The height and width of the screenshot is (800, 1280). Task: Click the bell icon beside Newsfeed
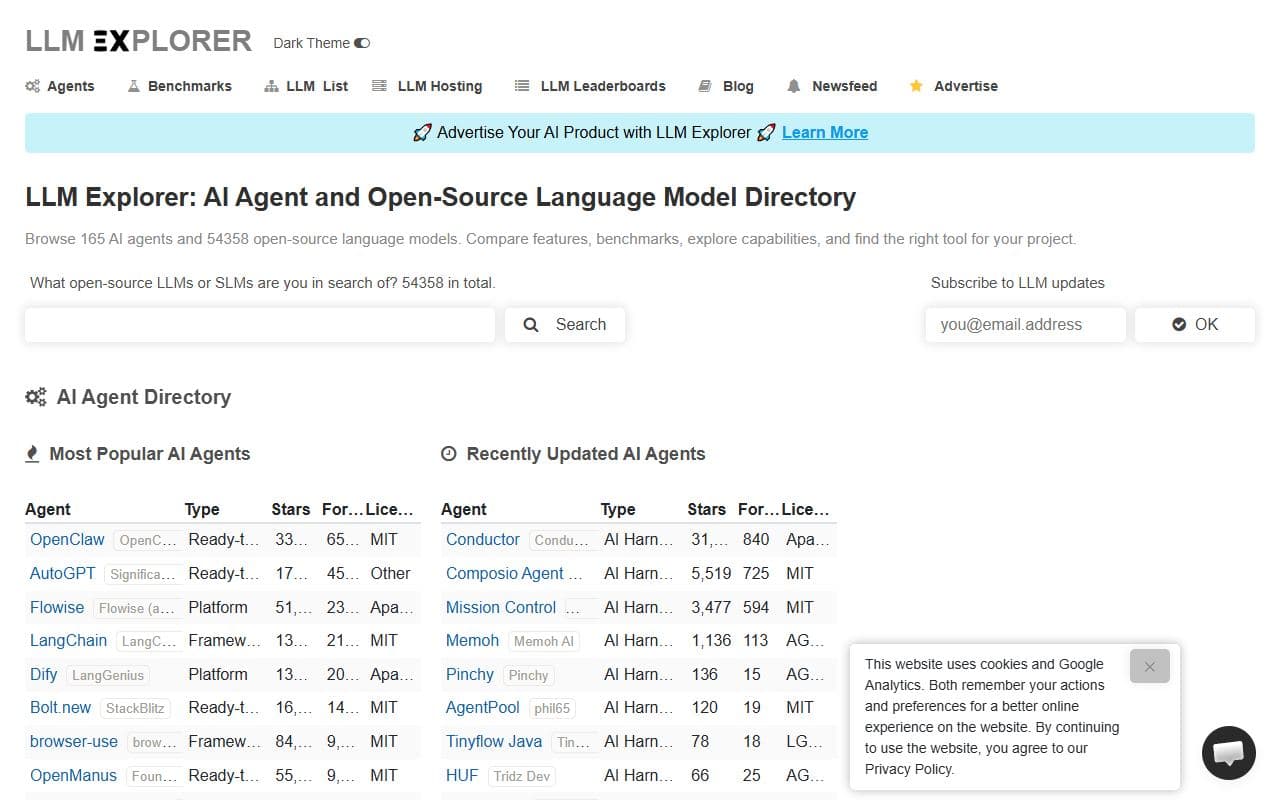[x=794, y=86]
